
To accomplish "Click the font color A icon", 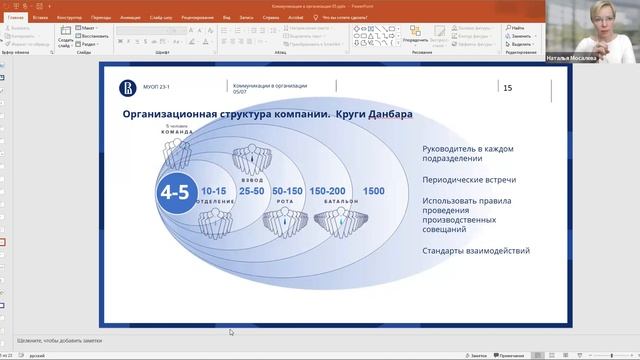I will 205,42.
